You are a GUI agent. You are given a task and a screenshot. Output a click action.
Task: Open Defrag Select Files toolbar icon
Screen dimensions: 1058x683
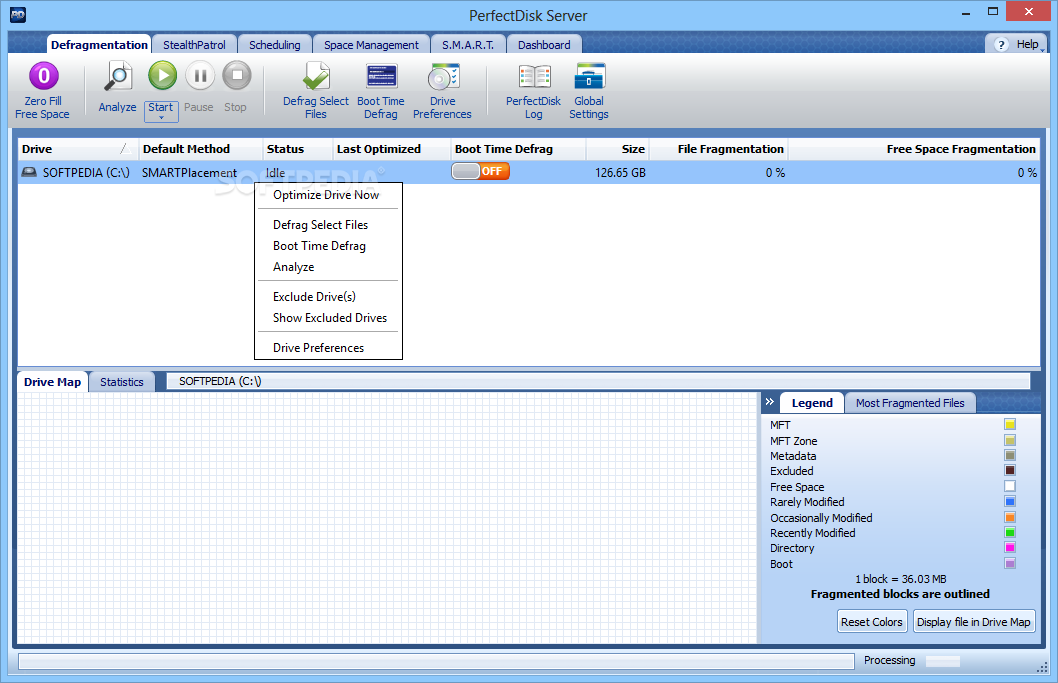click(x=316, y=76)
